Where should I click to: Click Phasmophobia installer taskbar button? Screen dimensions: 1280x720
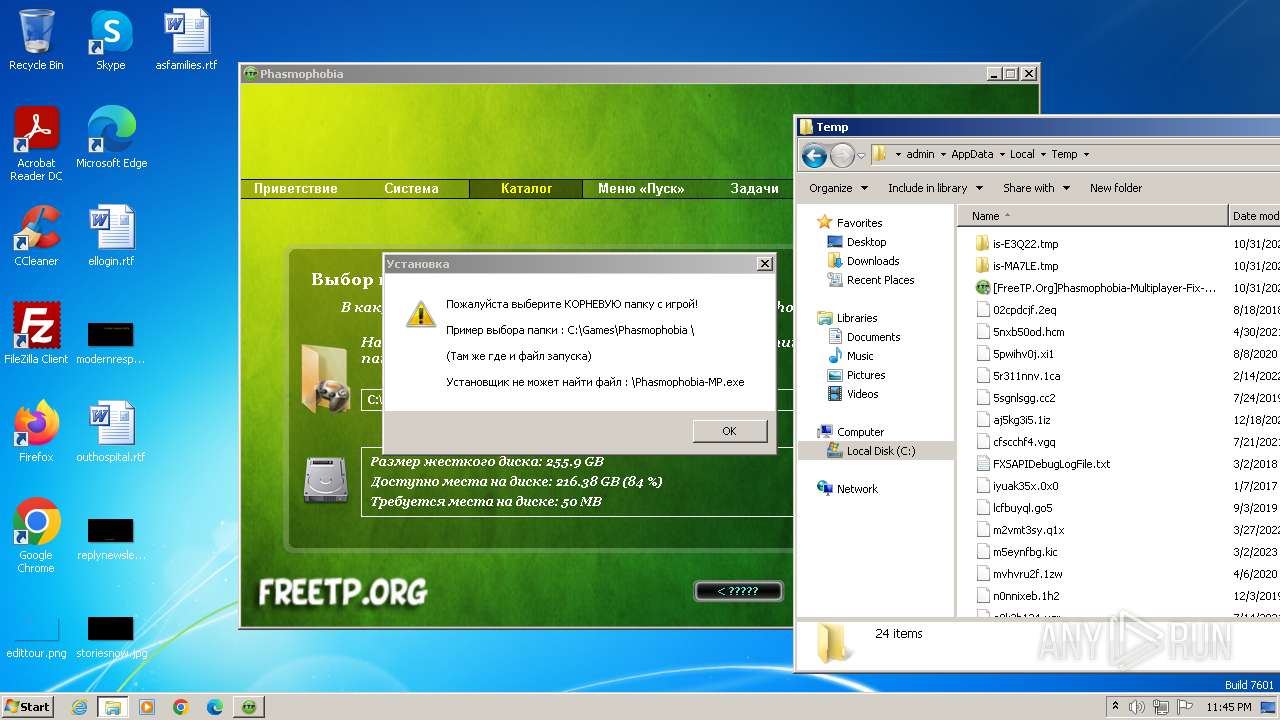[249, 707]
